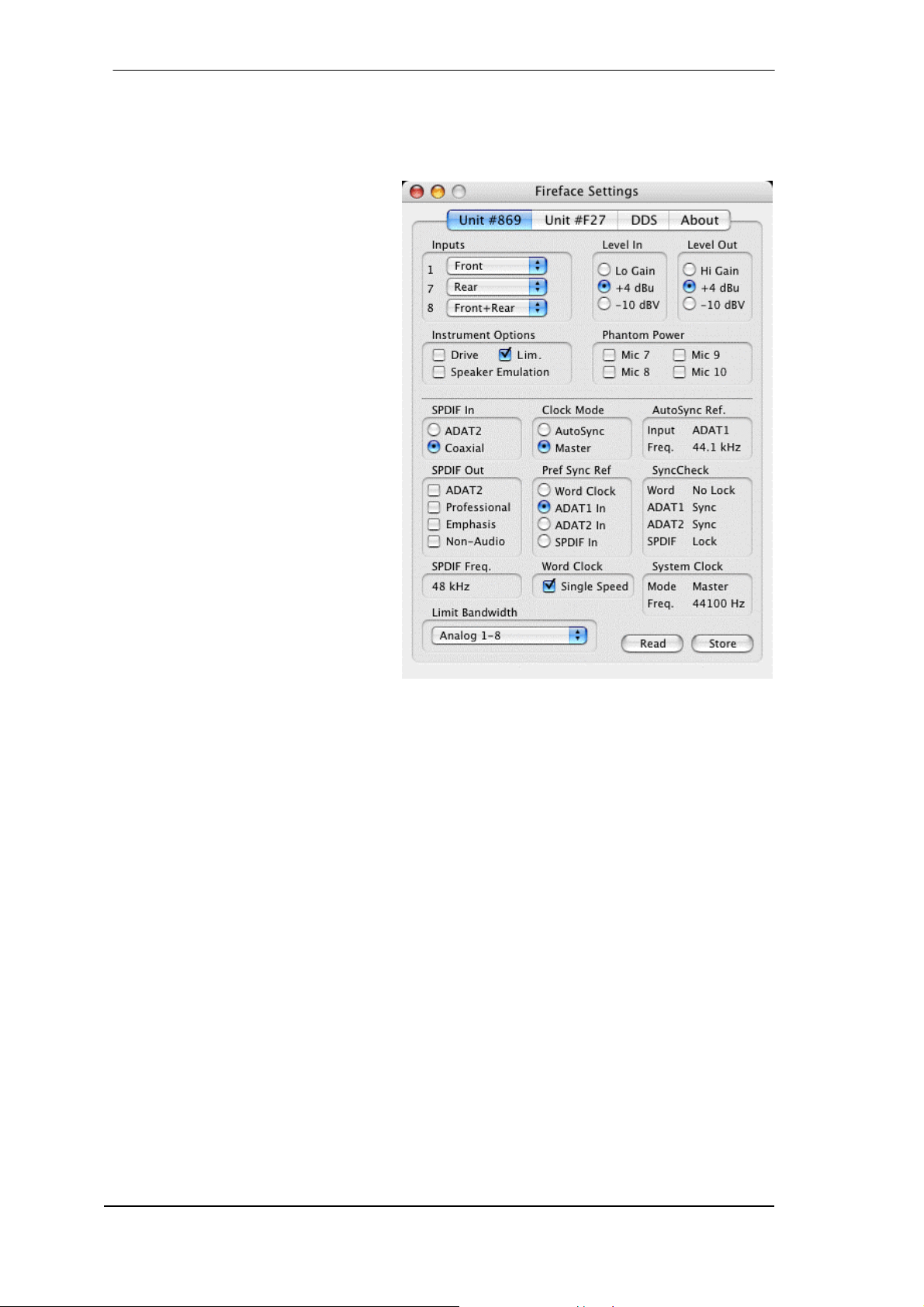924x1307 pixels.
Task: Select Hi Gain under Level Out
Action: point(689,270)
